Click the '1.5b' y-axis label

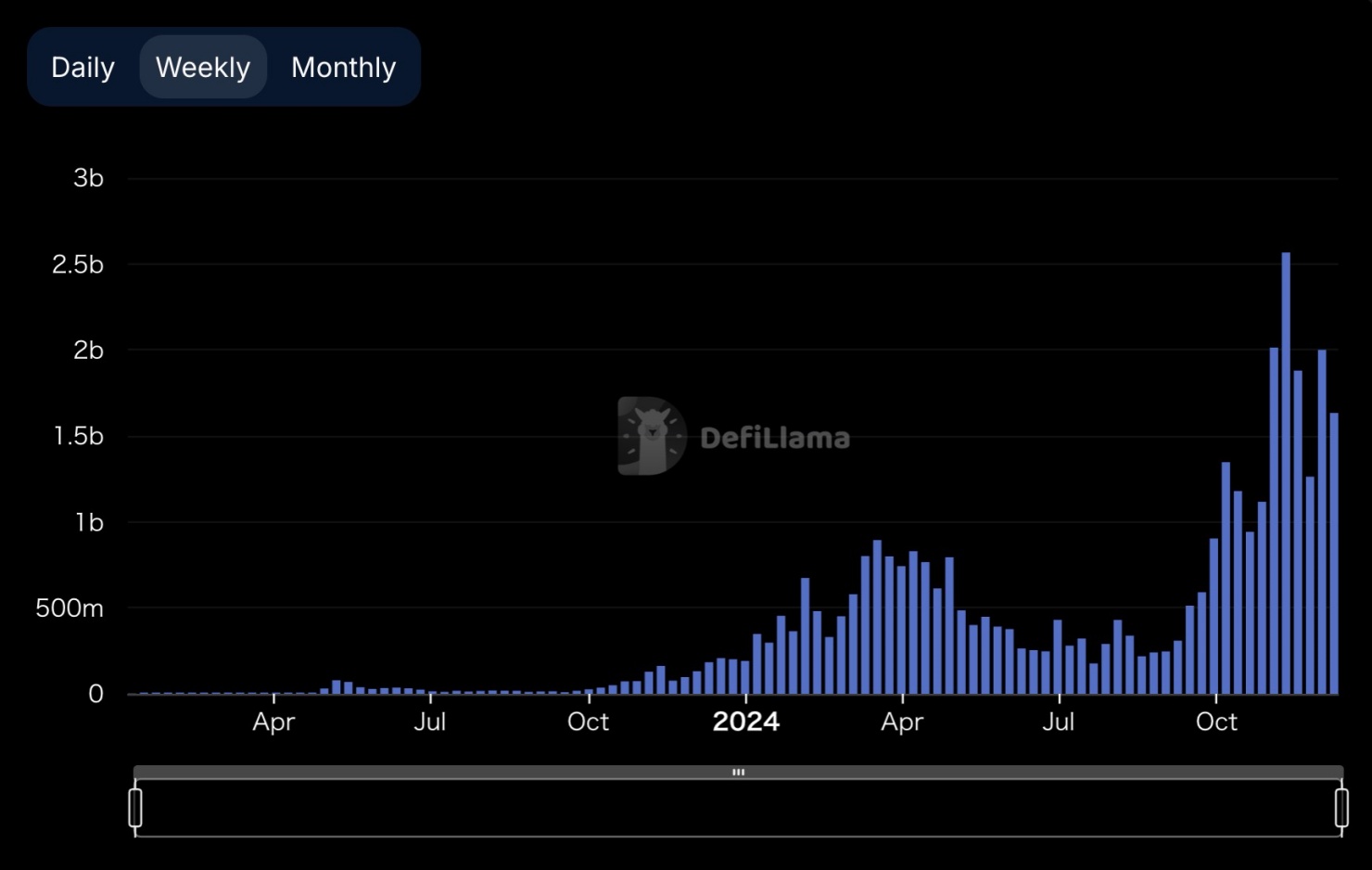(x=78, y=436)
